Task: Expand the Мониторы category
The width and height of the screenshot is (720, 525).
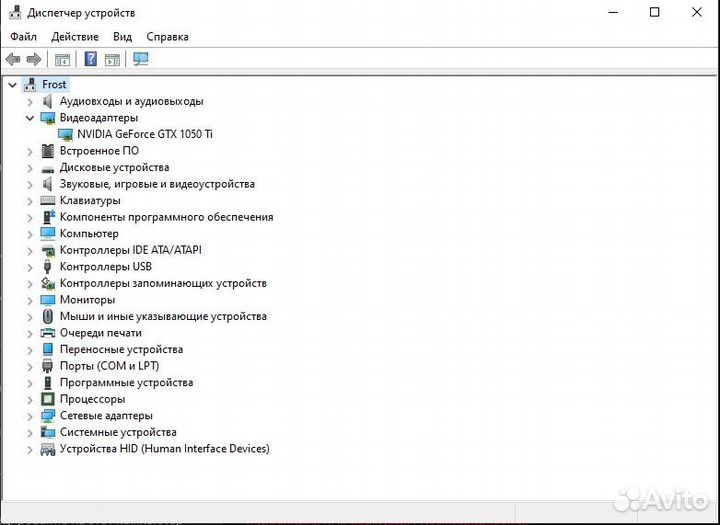Action: [30, 300]
